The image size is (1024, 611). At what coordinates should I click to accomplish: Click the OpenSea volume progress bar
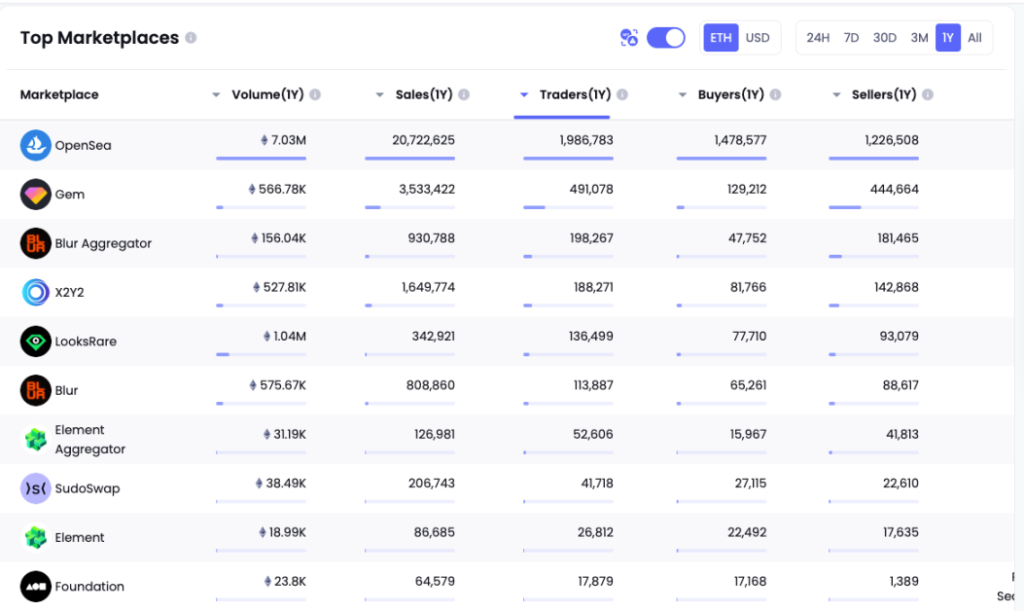(261, 158)
